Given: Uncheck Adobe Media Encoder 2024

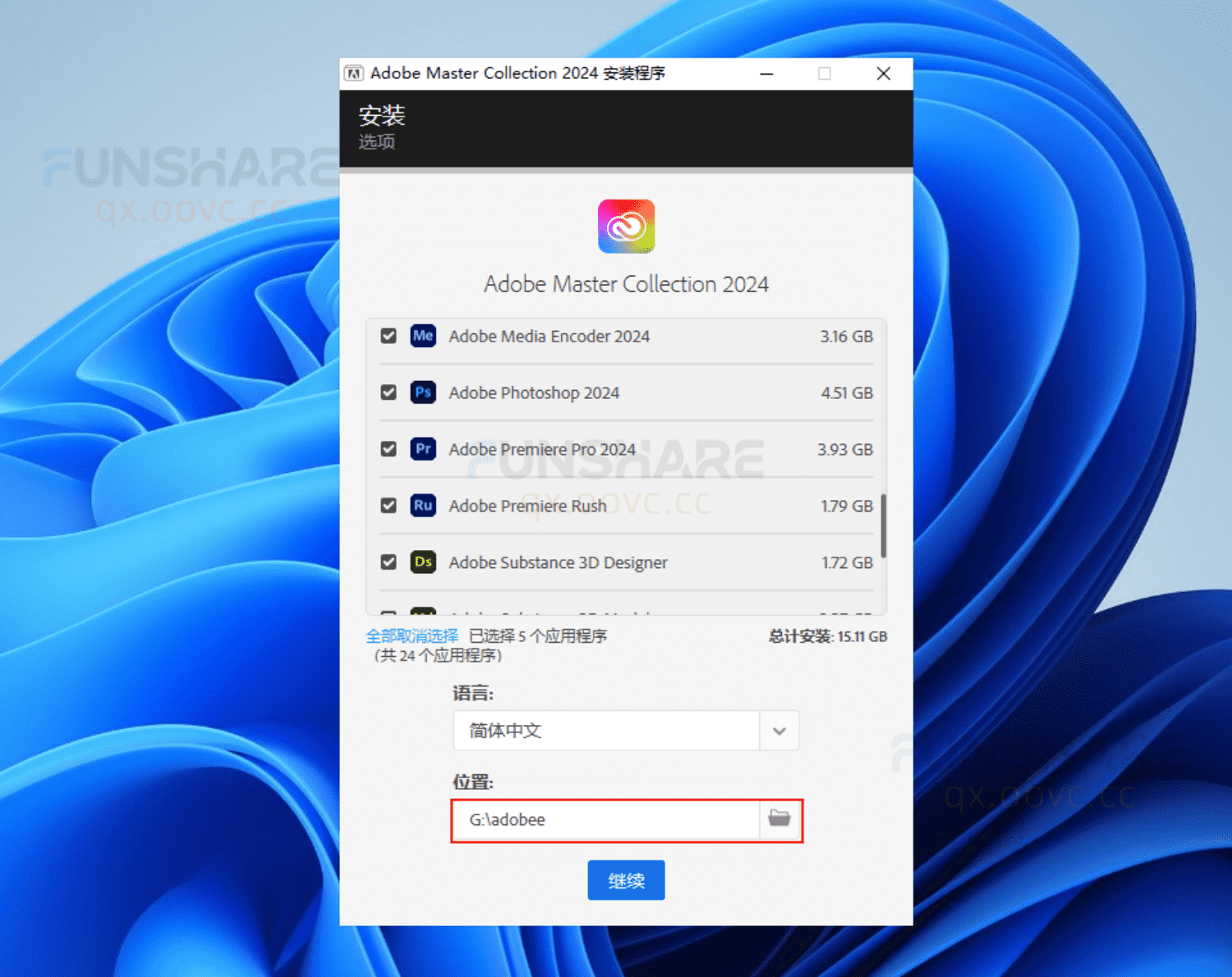Looking at the screenshot, I should pyautogui.click(x=388, y=336).
